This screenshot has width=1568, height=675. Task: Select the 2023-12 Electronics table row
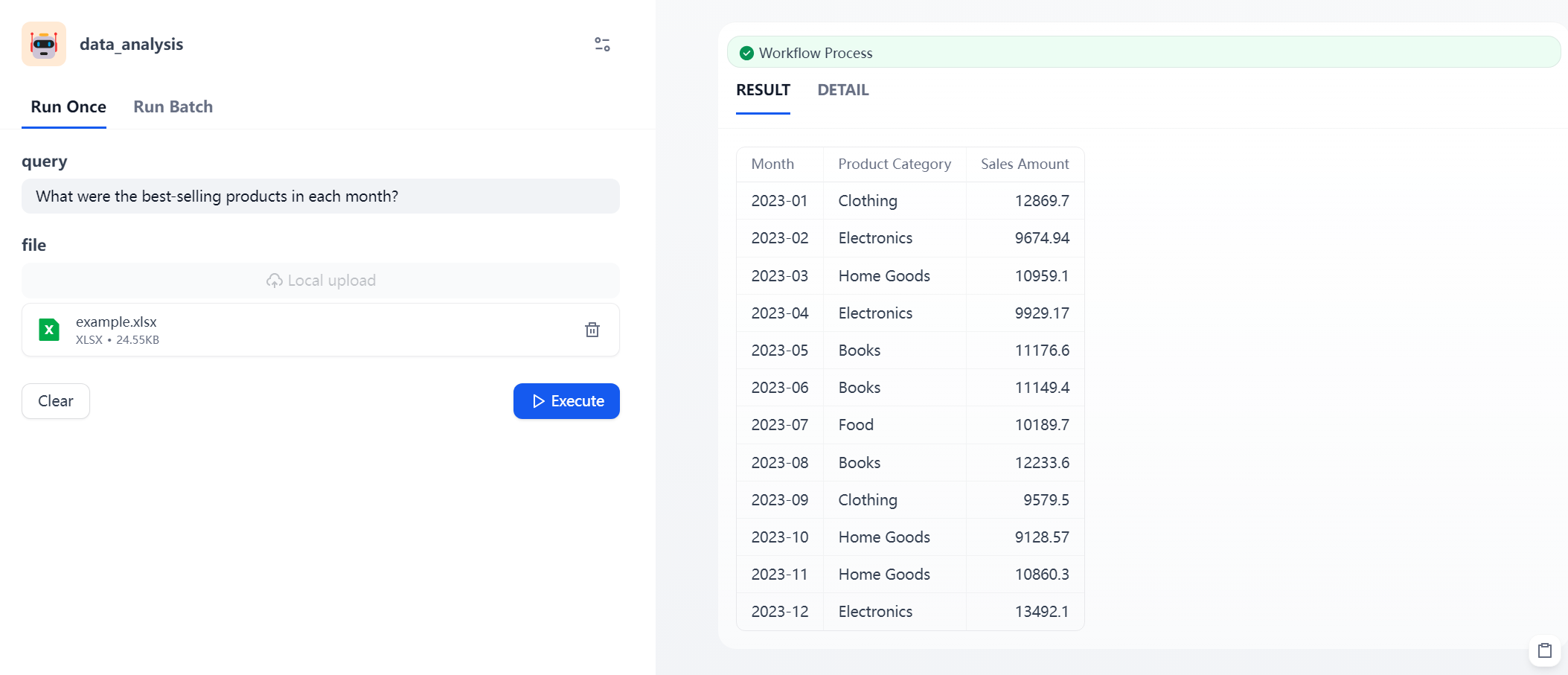pos(909,612)
